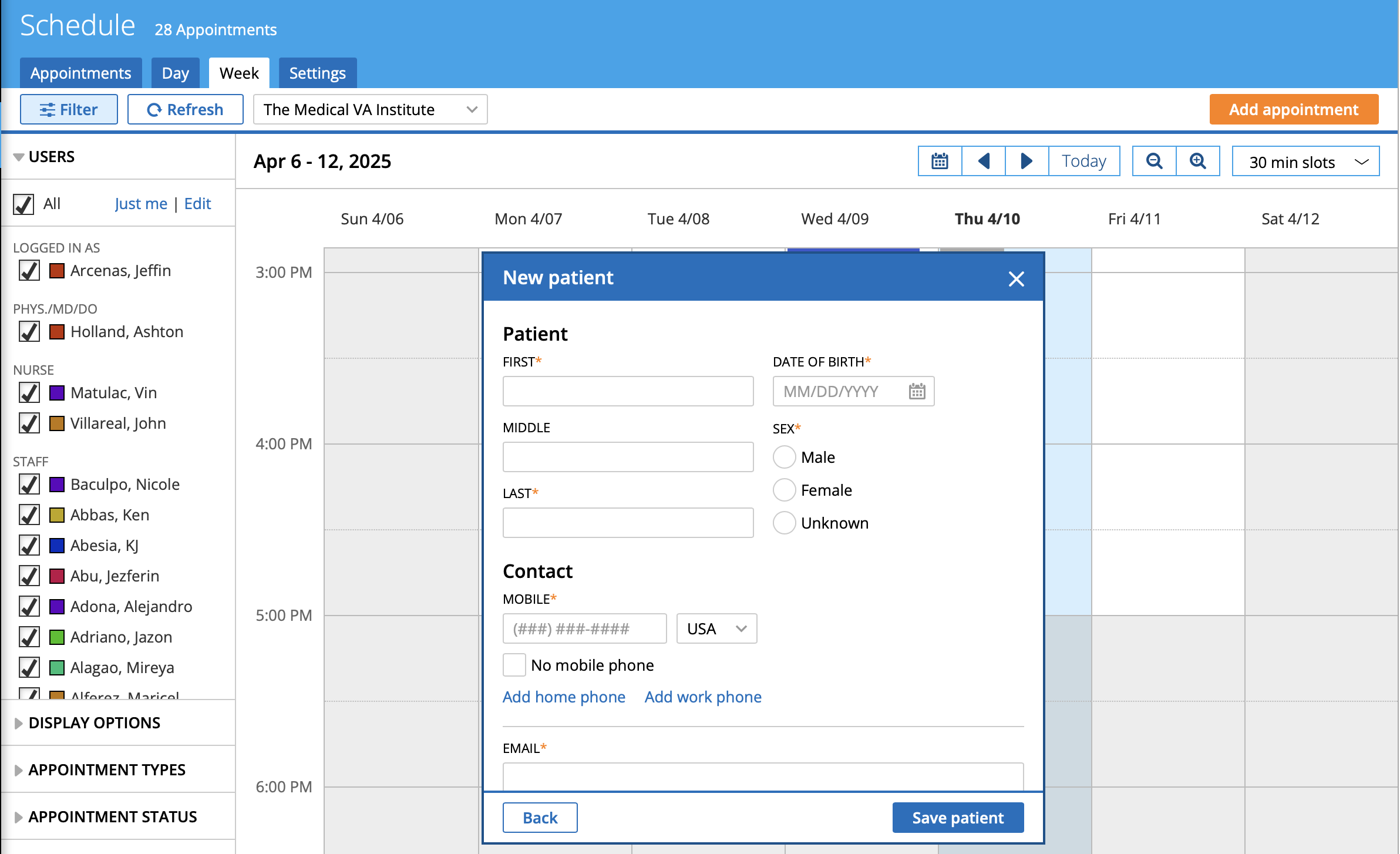This screenshot has width=1400, height=854.
Task: Check the No mobile phone box
Action: click(514, 665)
